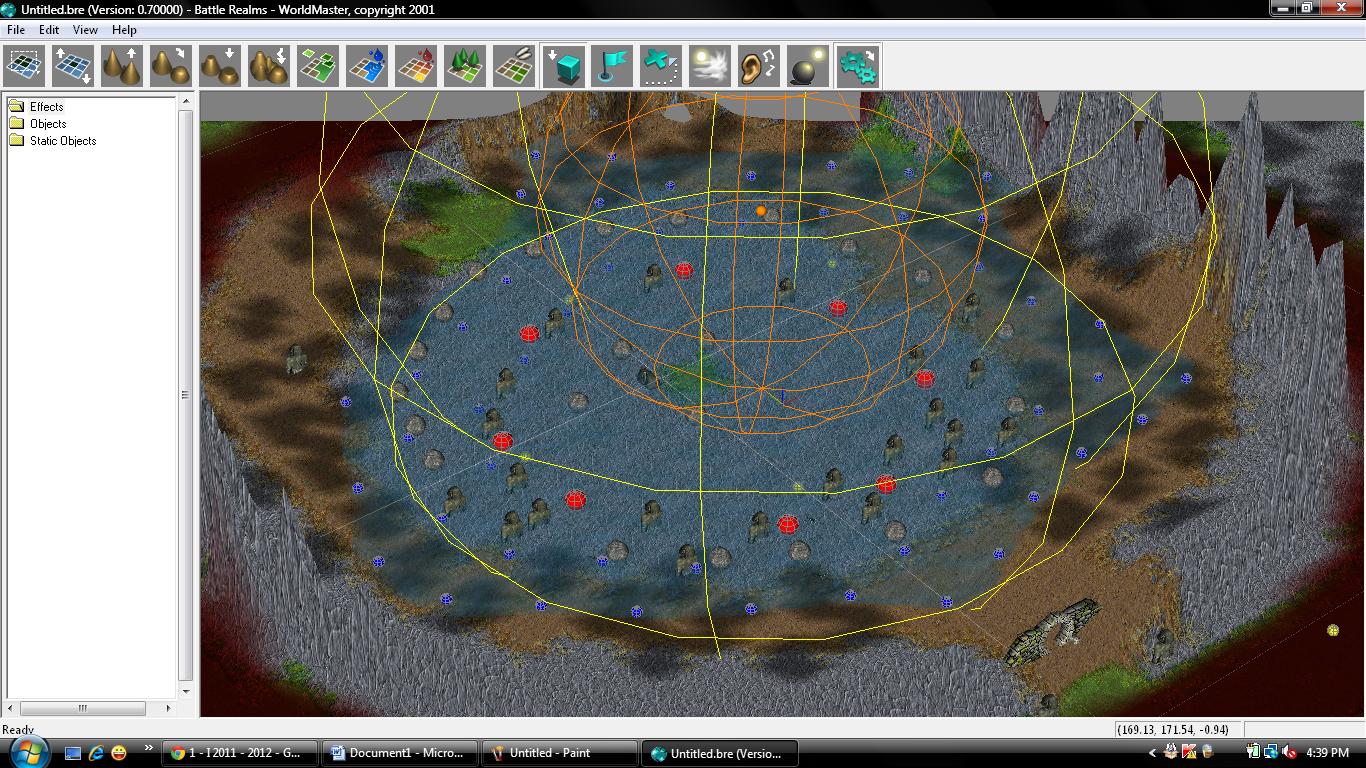The width and height of the screenshot is (1366, 768).
Task: Toggle the gears settings tool
Action: pos(858,66)
